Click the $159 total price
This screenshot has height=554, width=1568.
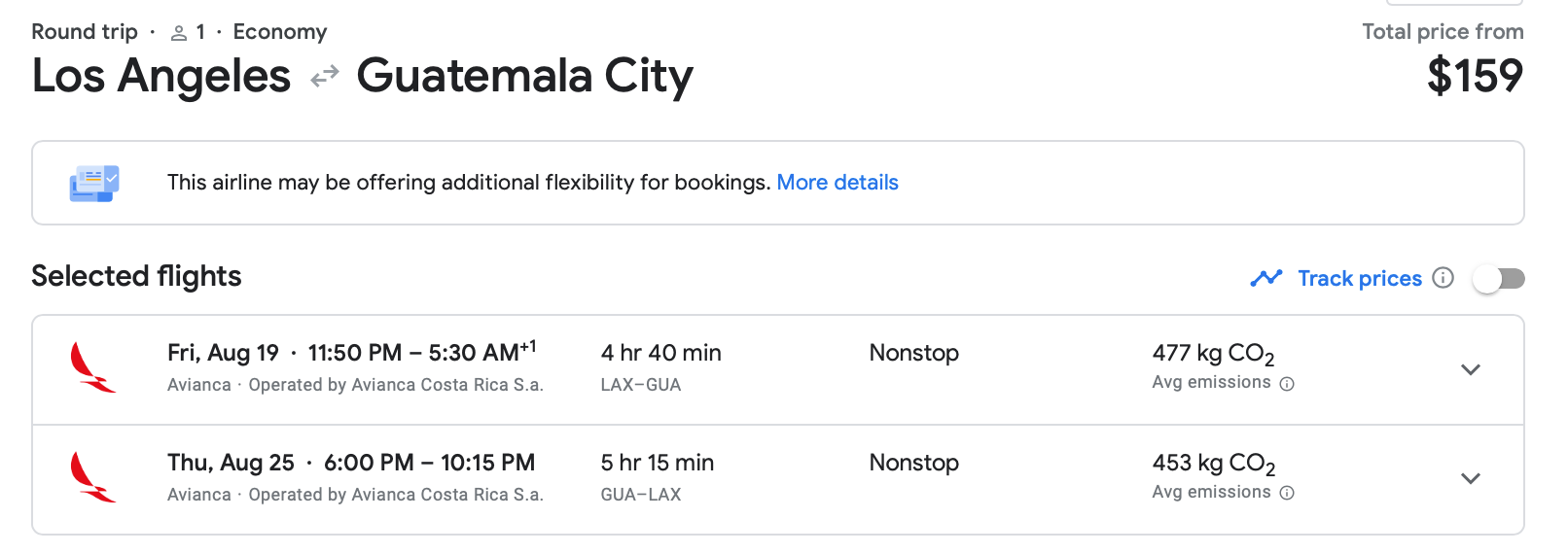(x=1475, y=76)
